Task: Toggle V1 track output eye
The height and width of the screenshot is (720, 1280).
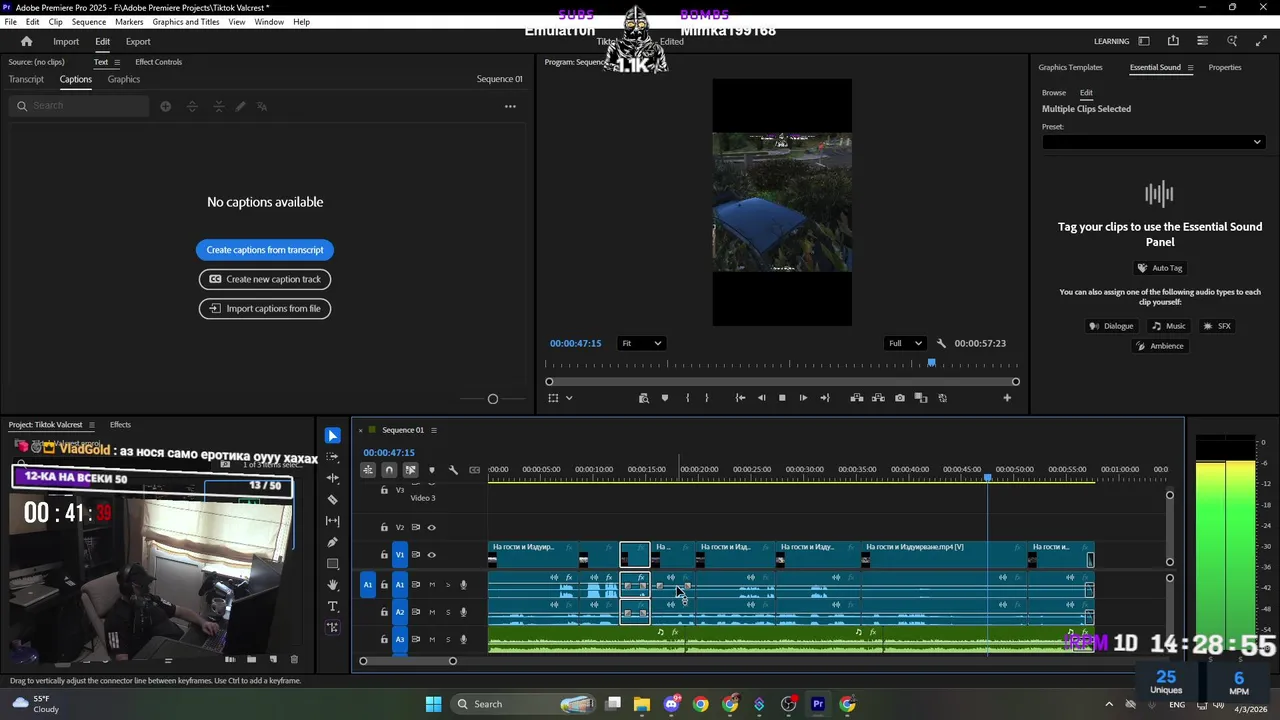Action: coord(432,555)
